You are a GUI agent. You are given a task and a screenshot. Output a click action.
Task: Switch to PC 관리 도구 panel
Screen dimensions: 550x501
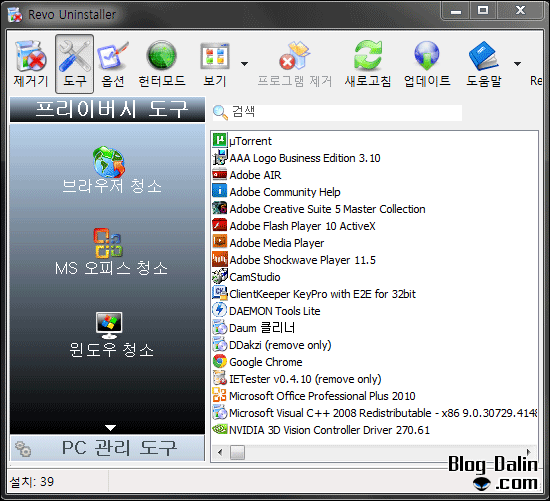coord(107,448)
